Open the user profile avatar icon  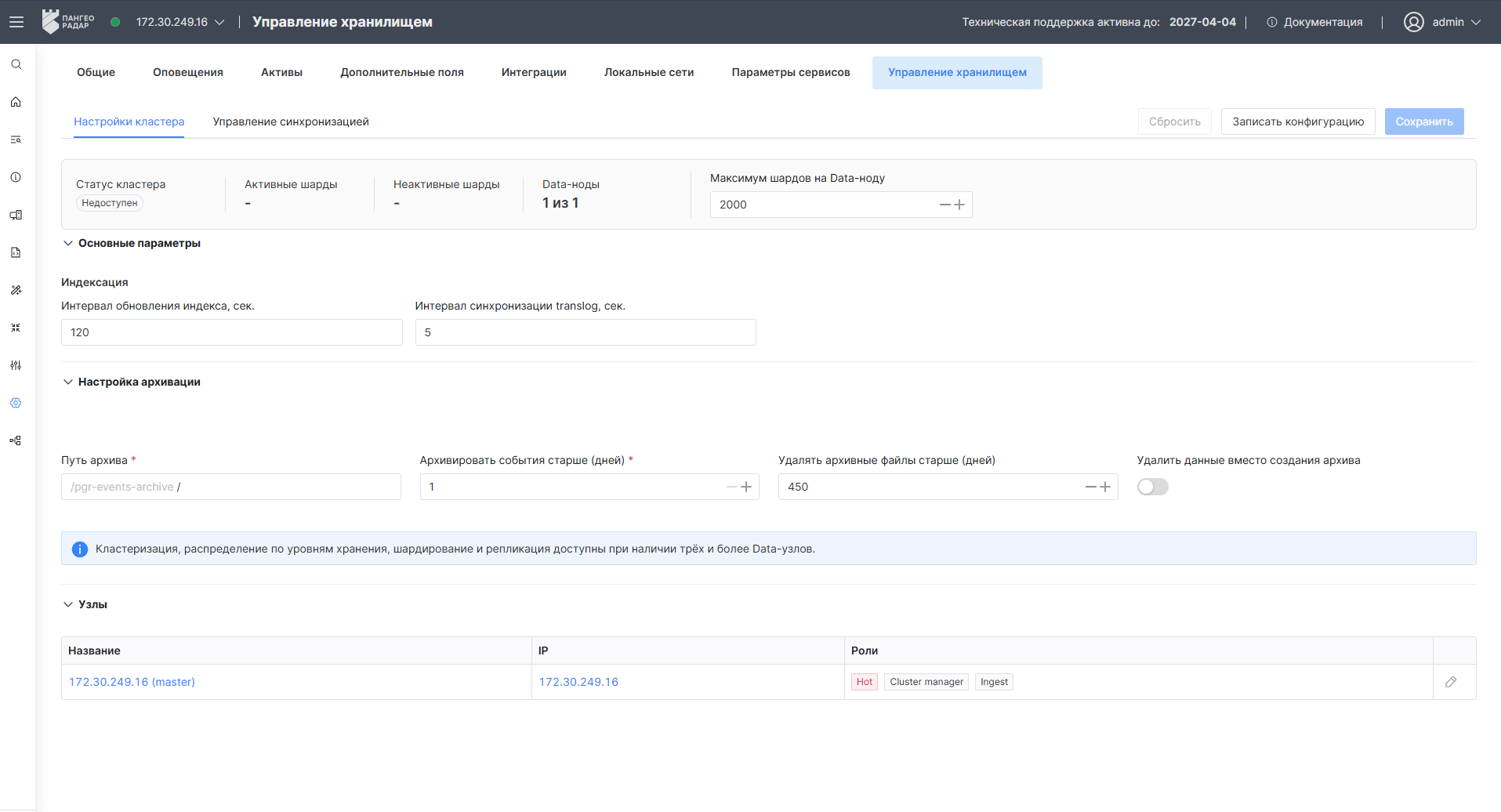coord(1414,22)
